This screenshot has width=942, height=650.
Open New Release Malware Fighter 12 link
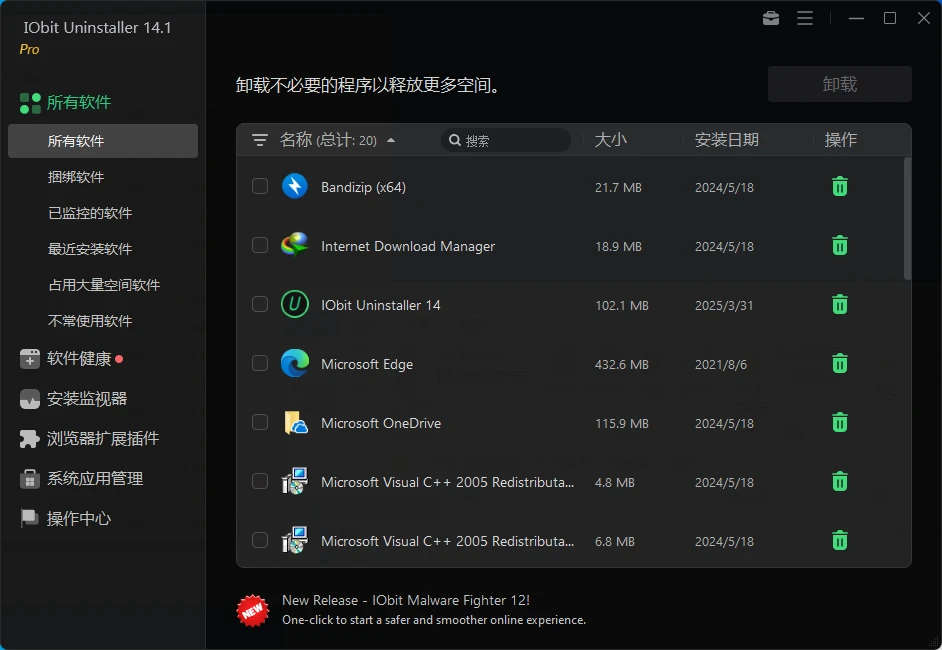click(406, 600)
